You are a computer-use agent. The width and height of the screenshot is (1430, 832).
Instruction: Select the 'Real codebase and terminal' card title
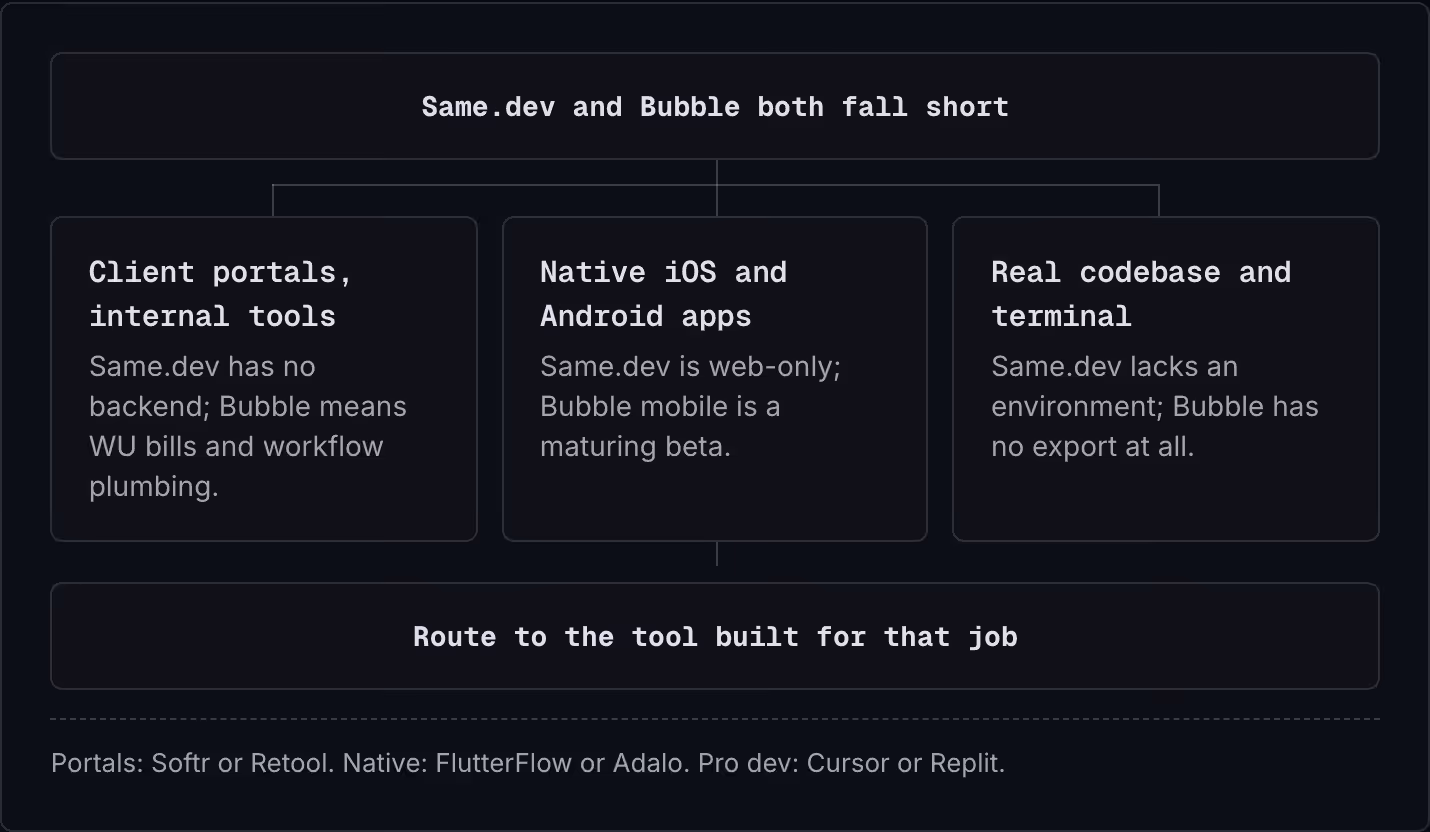point(1141,294)
